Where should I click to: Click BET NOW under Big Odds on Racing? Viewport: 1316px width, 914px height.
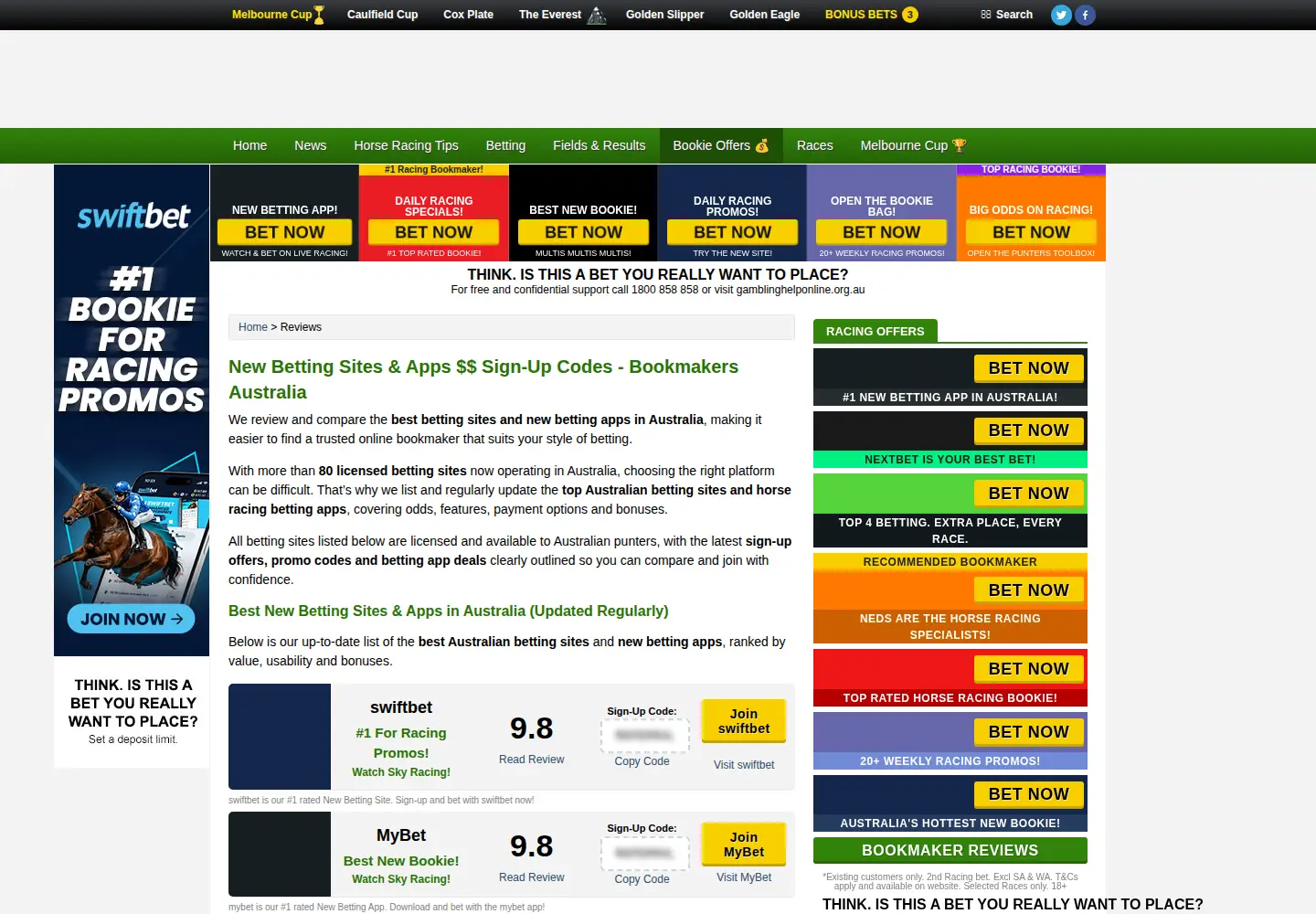pos(1031,232)
